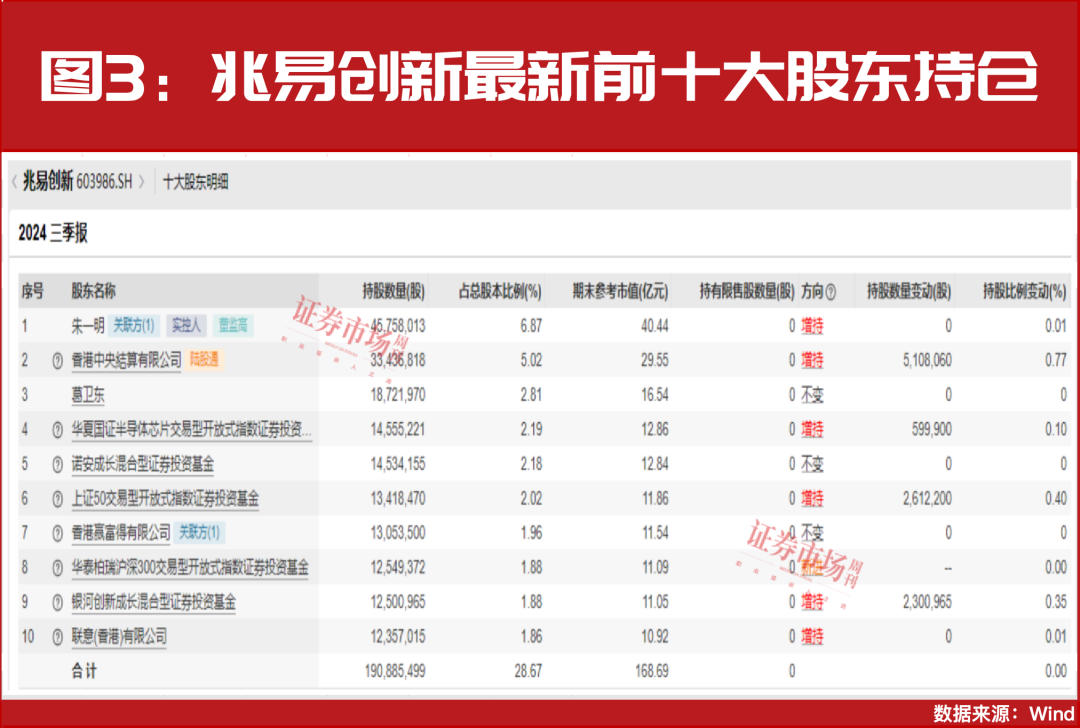Open 华泰柏瑞沪深300交易型开放式指数证券投资基金 link

pos(190,568)
